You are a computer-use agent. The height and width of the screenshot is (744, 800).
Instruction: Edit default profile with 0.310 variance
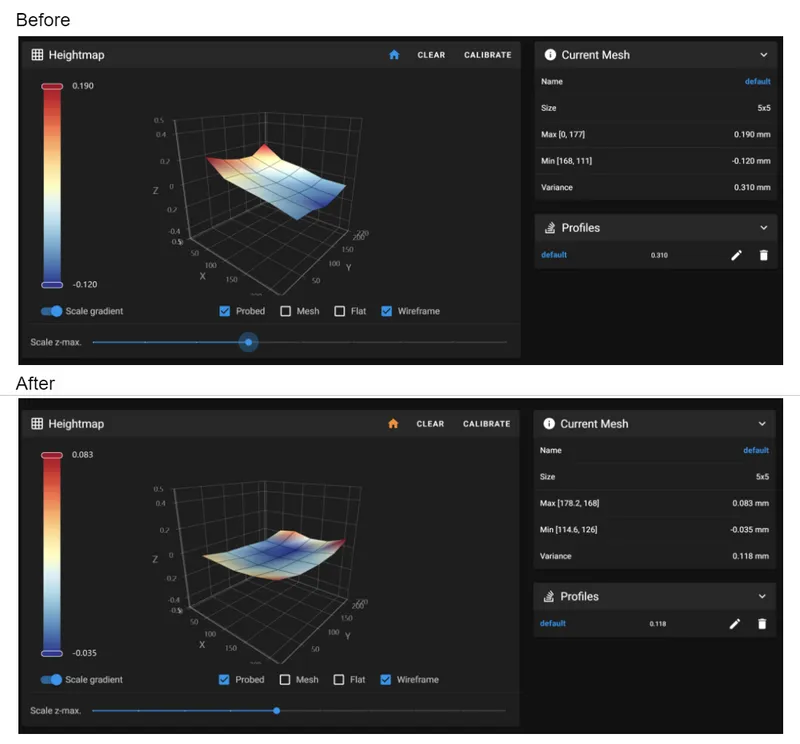point(736,255)
